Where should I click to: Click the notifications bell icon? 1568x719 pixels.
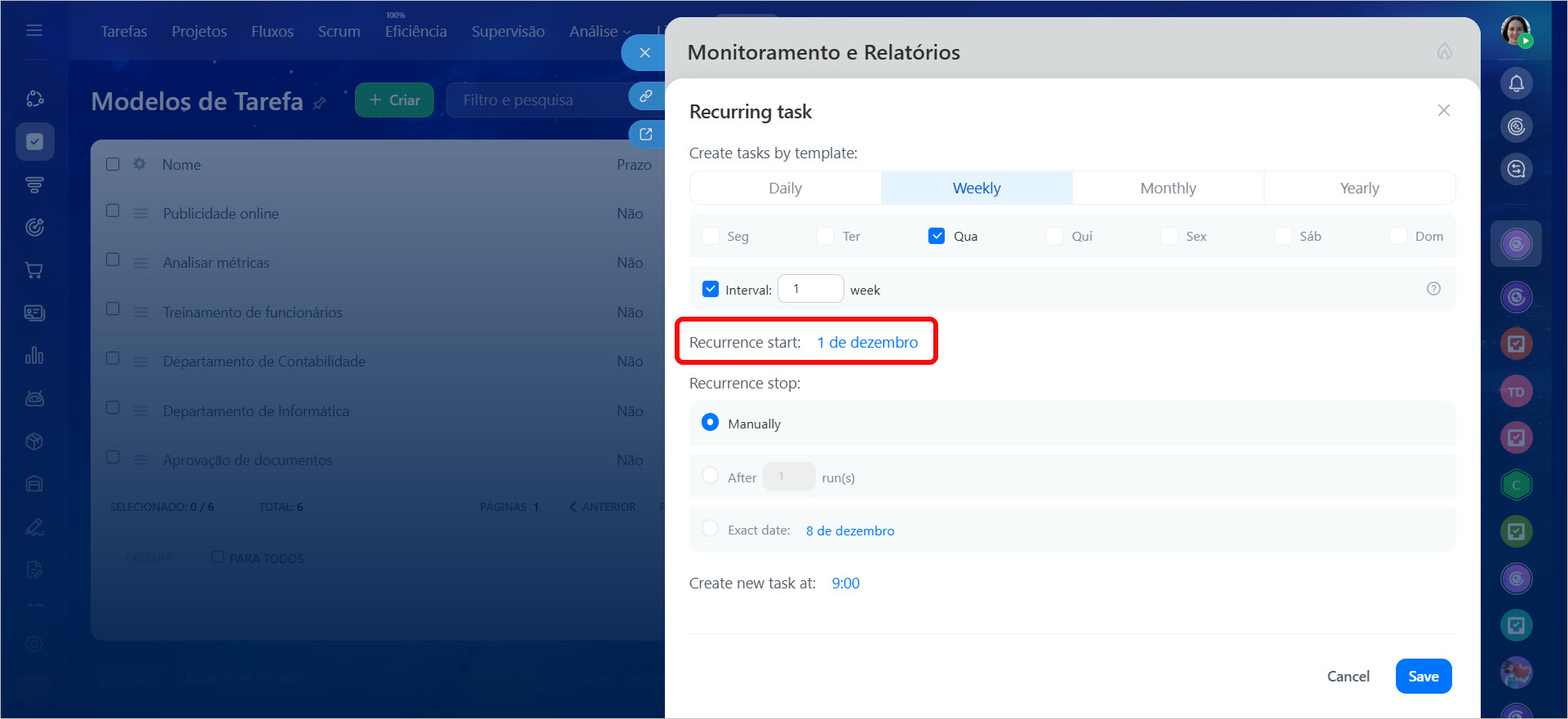point(1516,83)
